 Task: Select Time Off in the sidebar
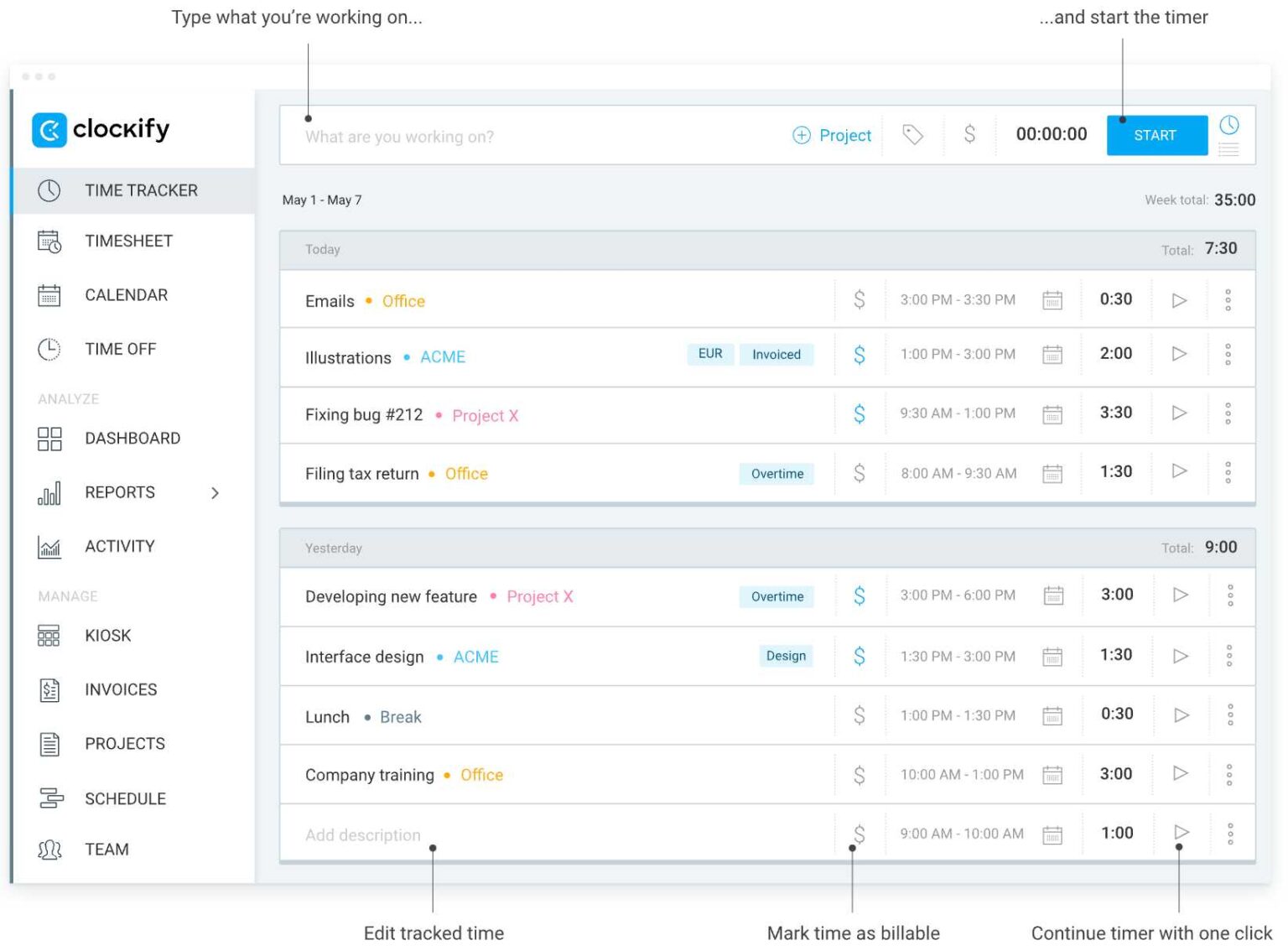pyautogui.click(x=119, y=349)
